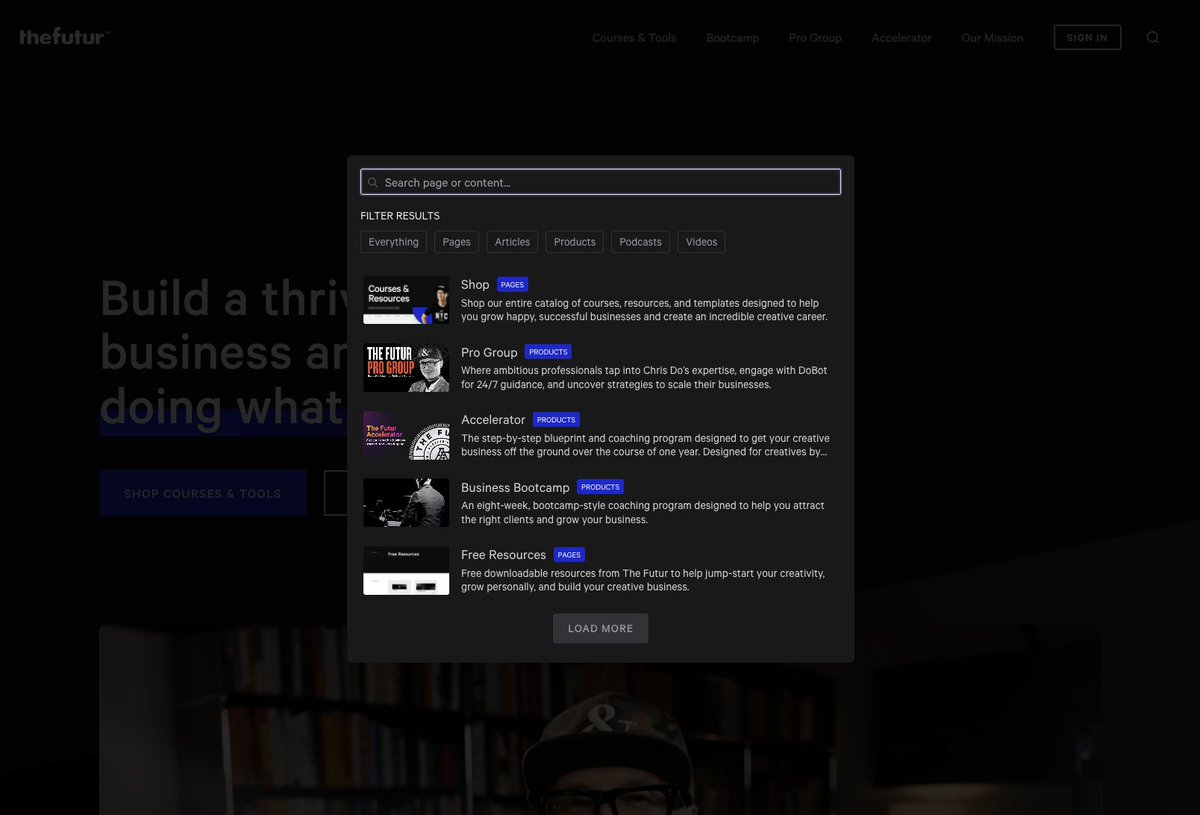Open the Pro Group result title
Image resolution: width=1200 pixels, height=815 pixels.
click(x=489, y=352)
